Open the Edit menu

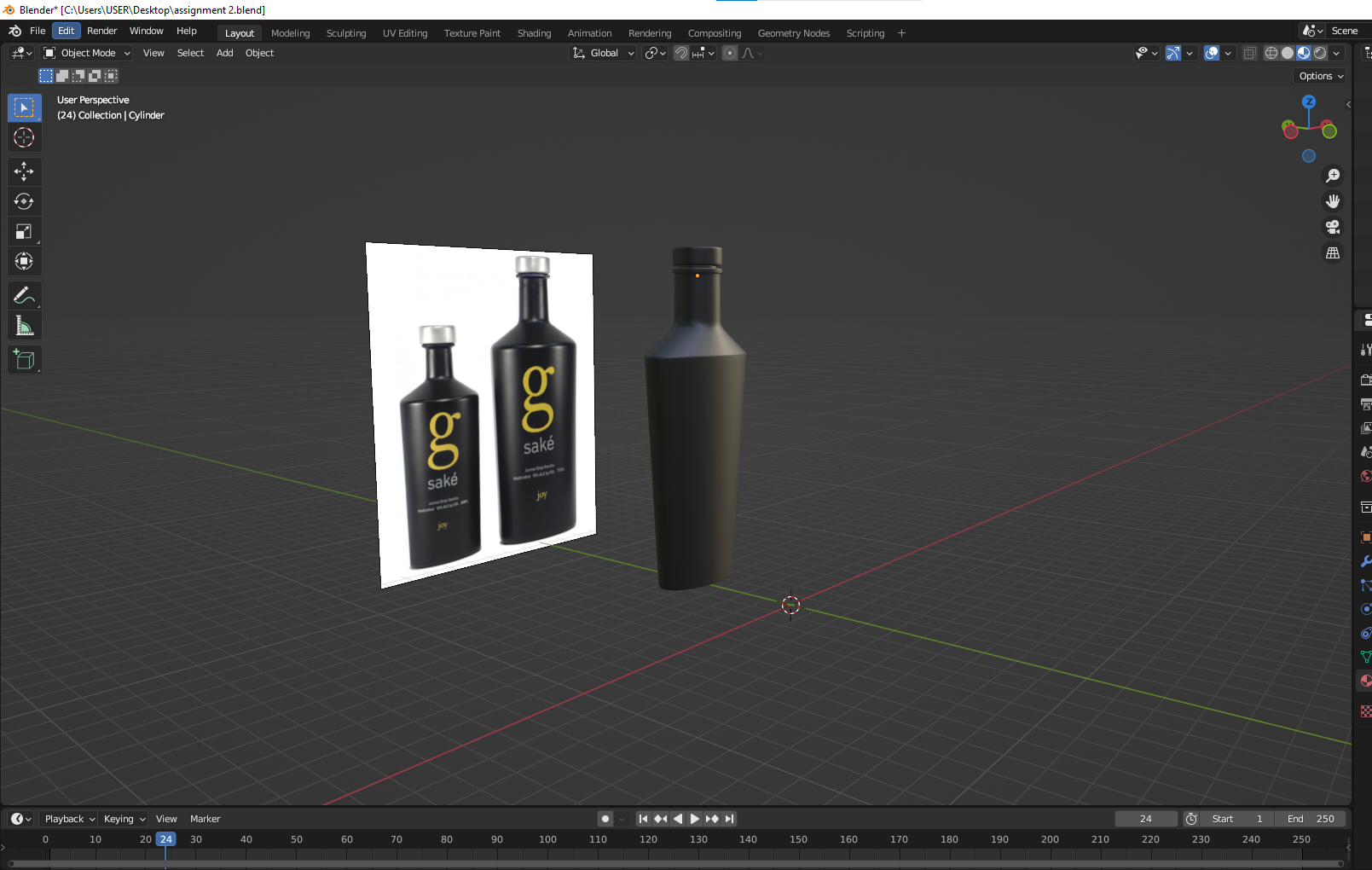coord(67,31)
